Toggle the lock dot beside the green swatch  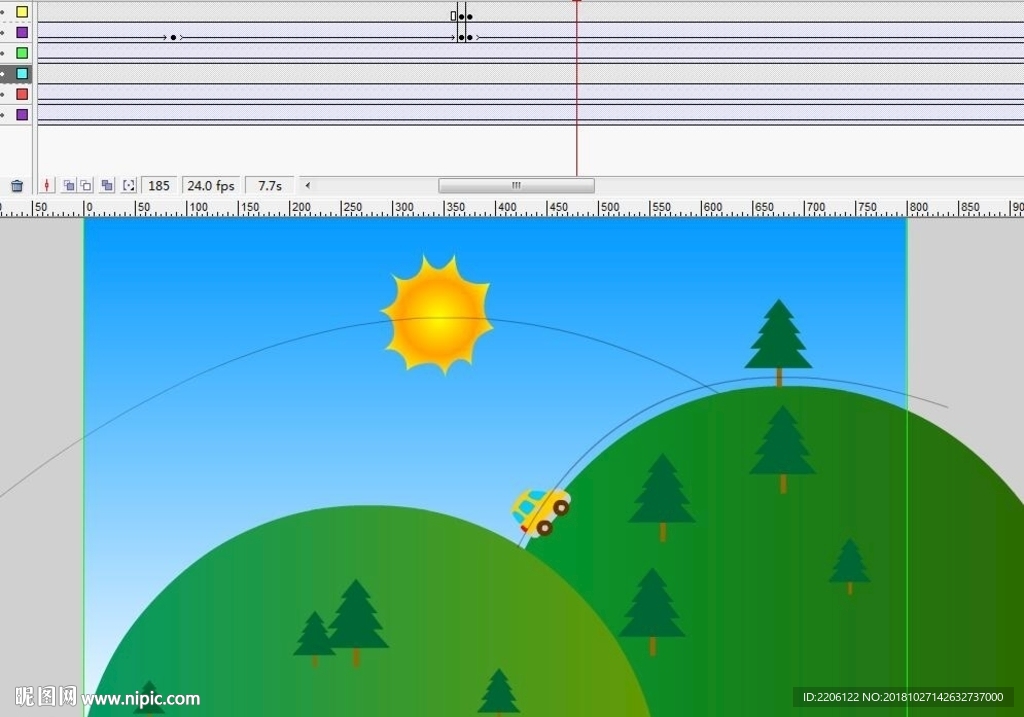tap(3, 53)
